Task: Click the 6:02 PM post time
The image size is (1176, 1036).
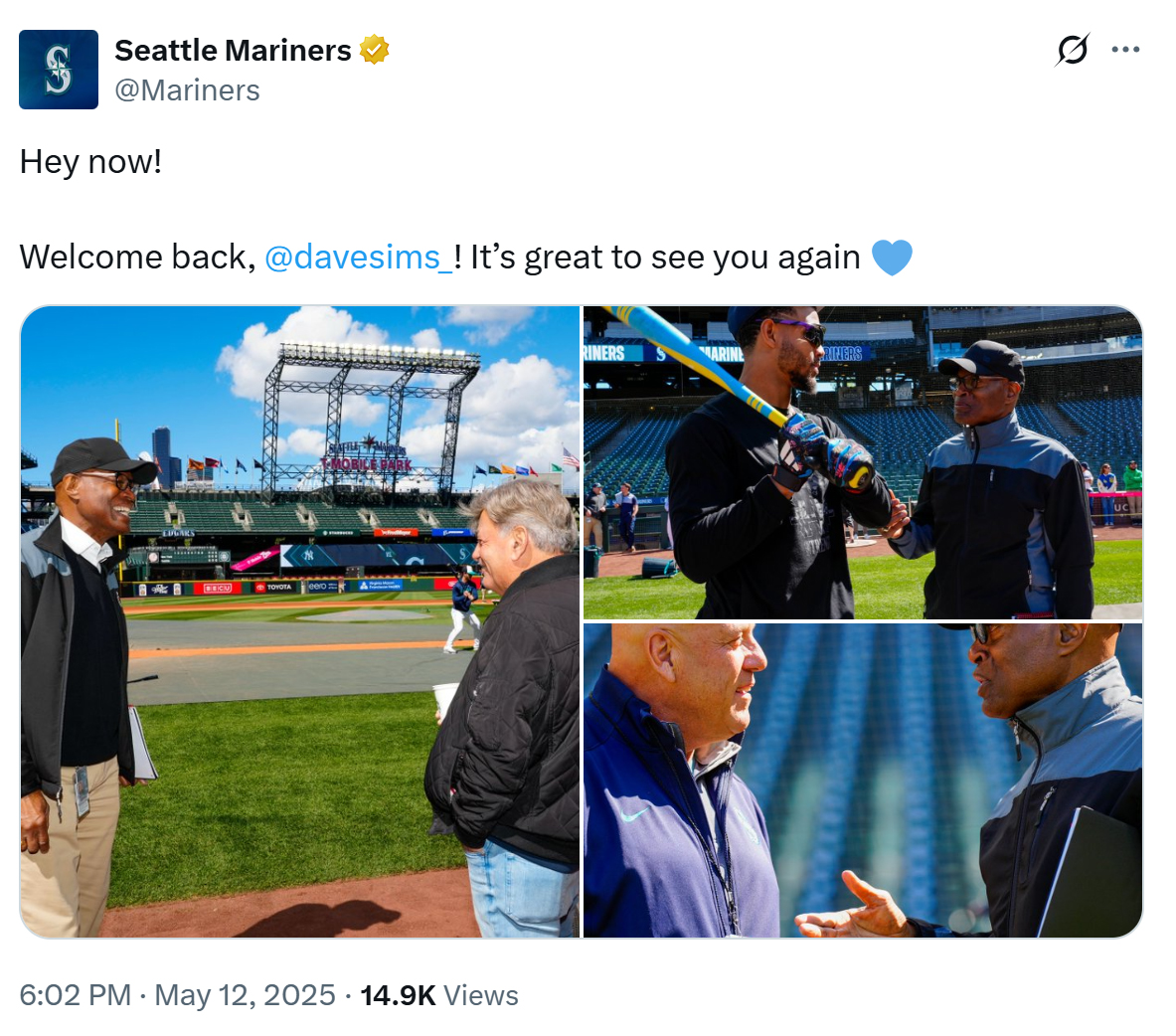Action: coord(75,995)
